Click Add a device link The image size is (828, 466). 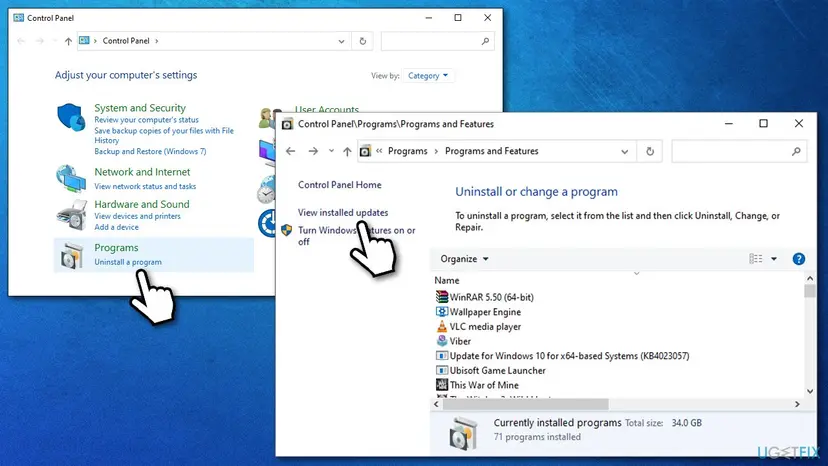(x=116, y=227)
